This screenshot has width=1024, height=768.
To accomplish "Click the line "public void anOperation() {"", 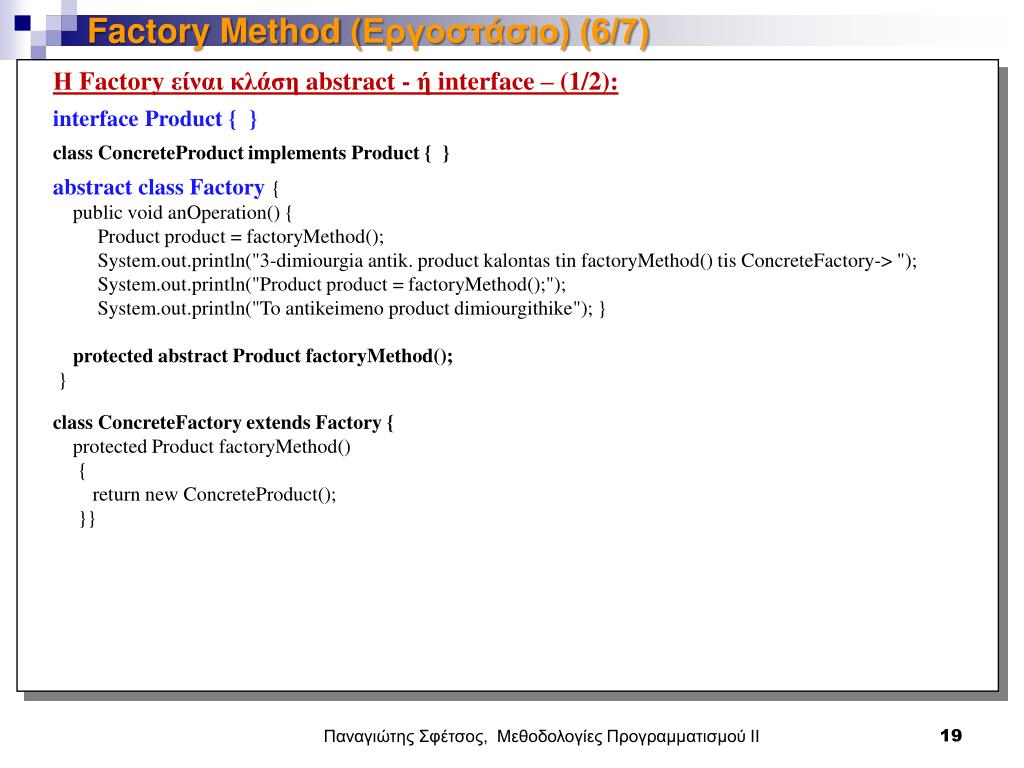I will [x=182, y=214].
